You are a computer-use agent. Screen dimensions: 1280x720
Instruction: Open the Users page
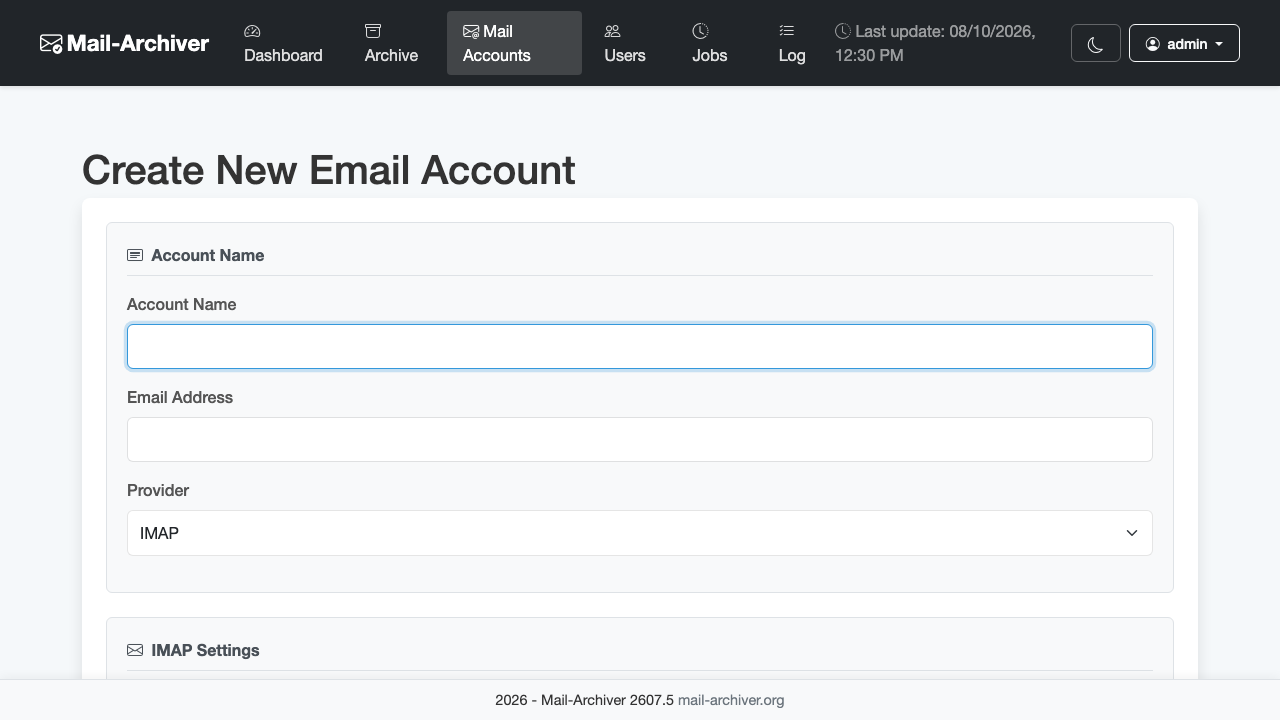coord(625,43)
